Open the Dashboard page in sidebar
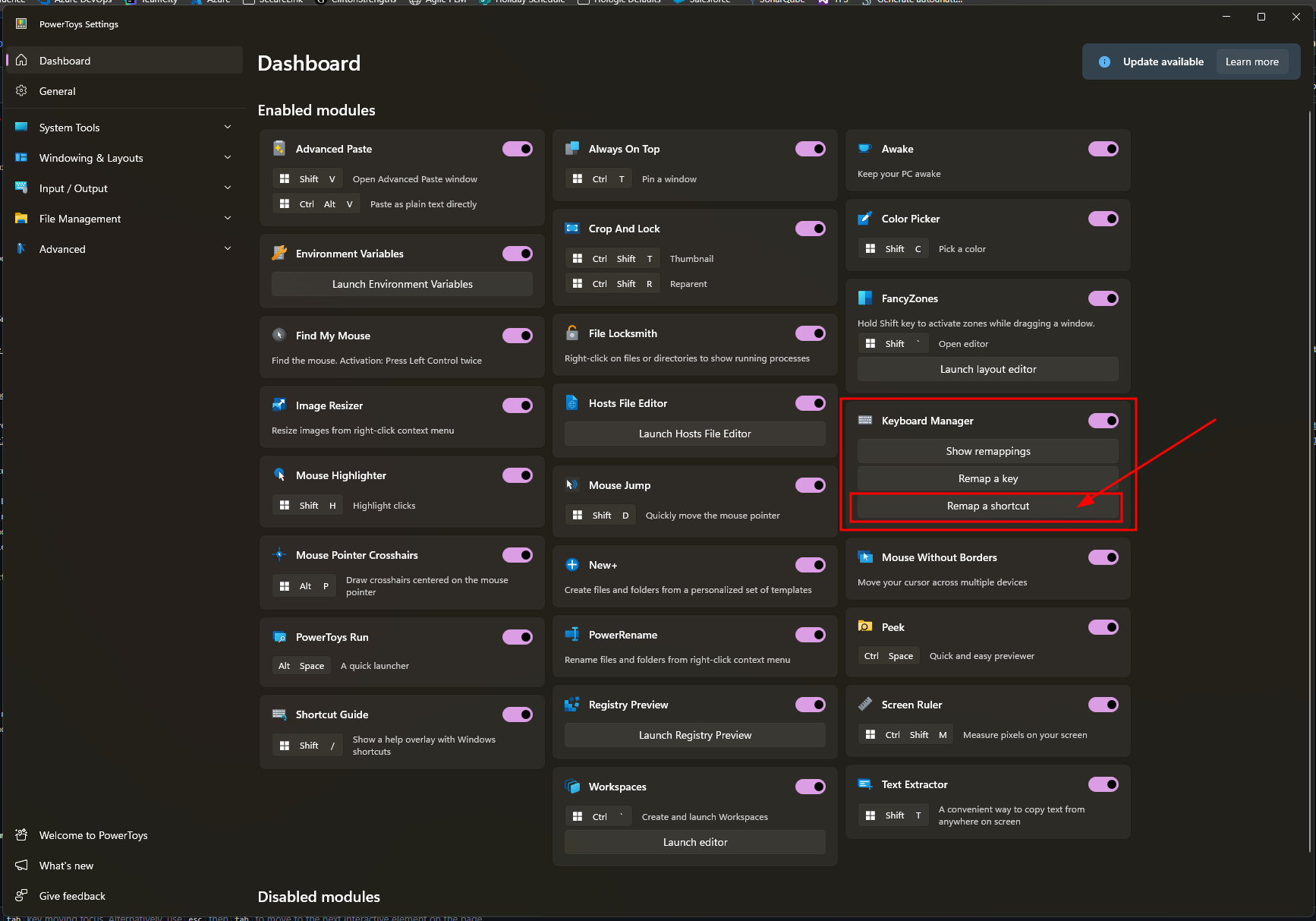 (x=124, y=61)
